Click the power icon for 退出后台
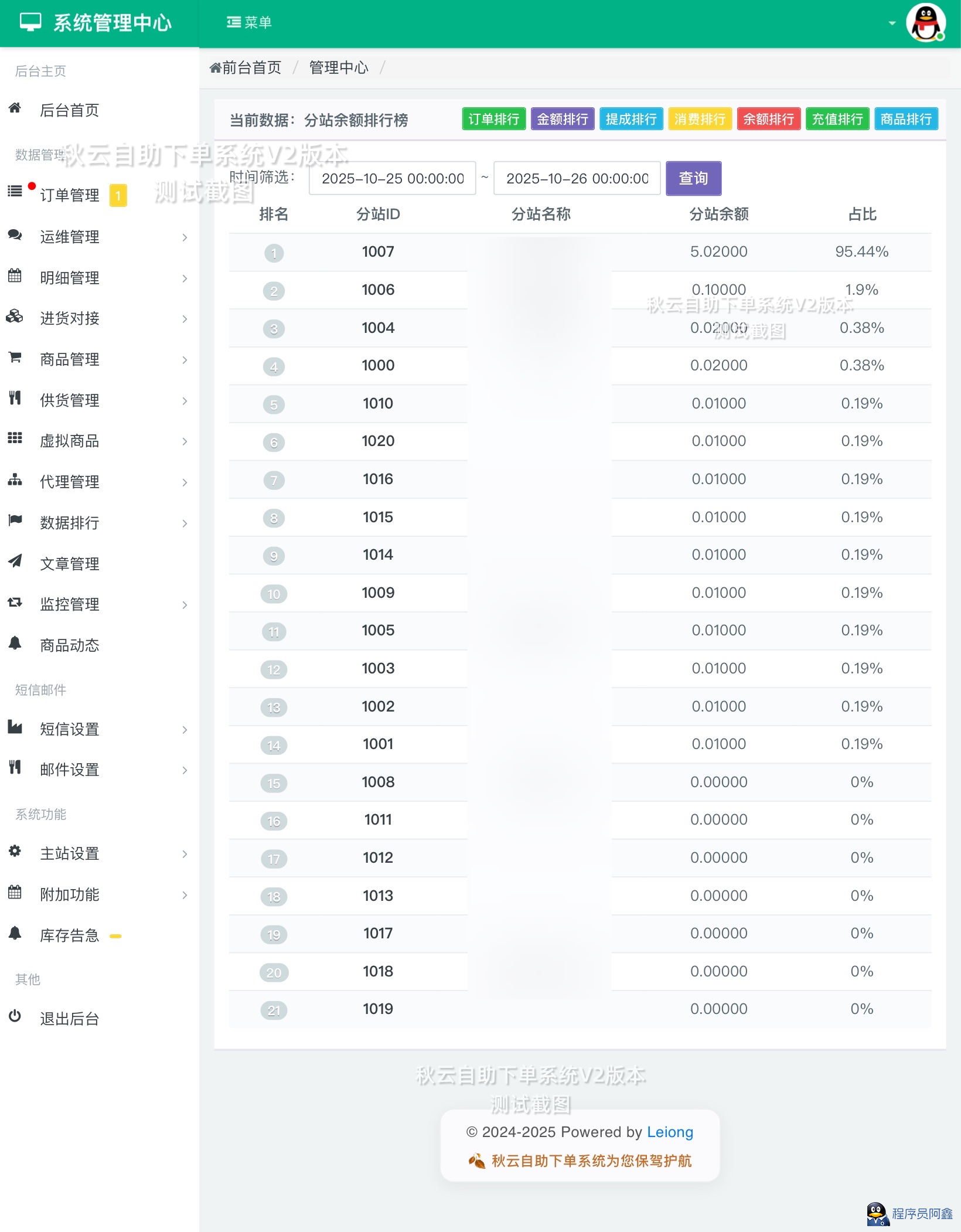Screen dimensions: 961x1232 (15, 1016)
